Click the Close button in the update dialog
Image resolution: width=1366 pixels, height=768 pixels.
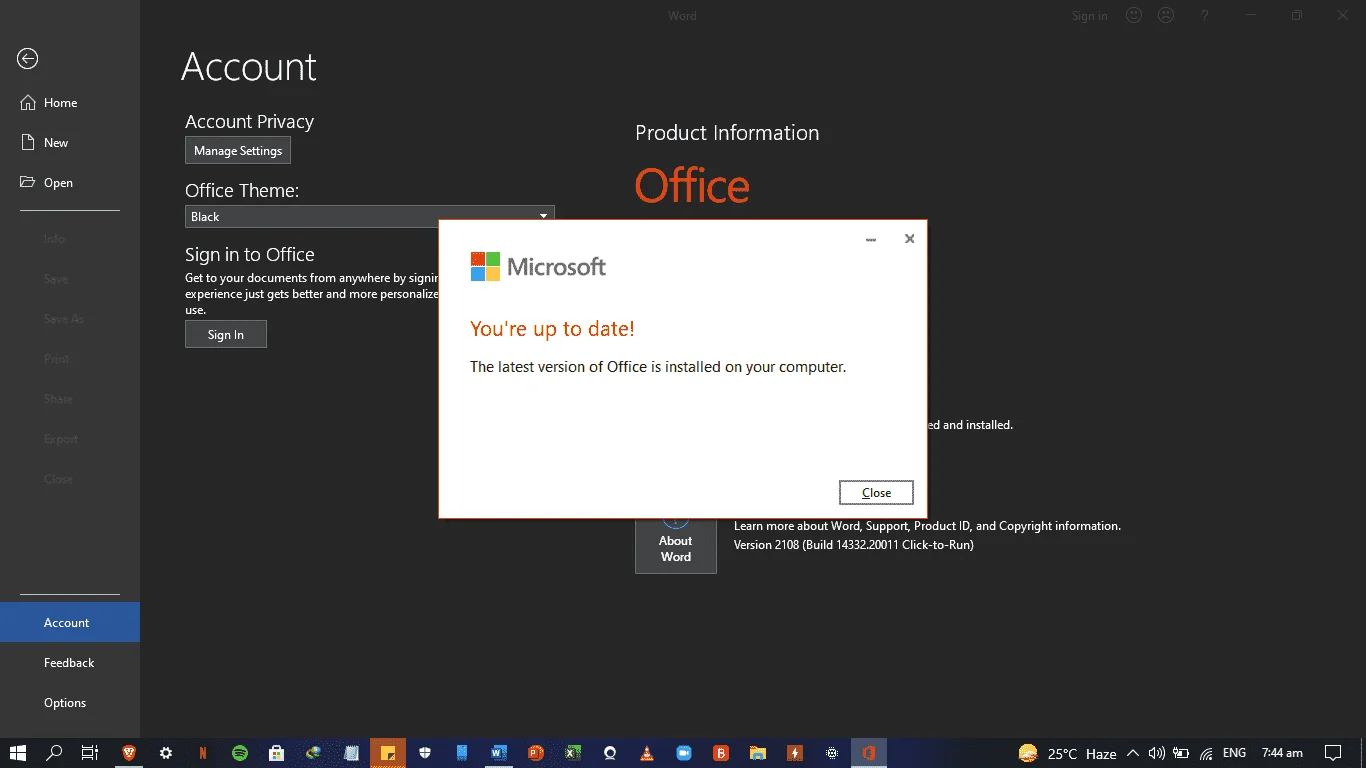876,492
